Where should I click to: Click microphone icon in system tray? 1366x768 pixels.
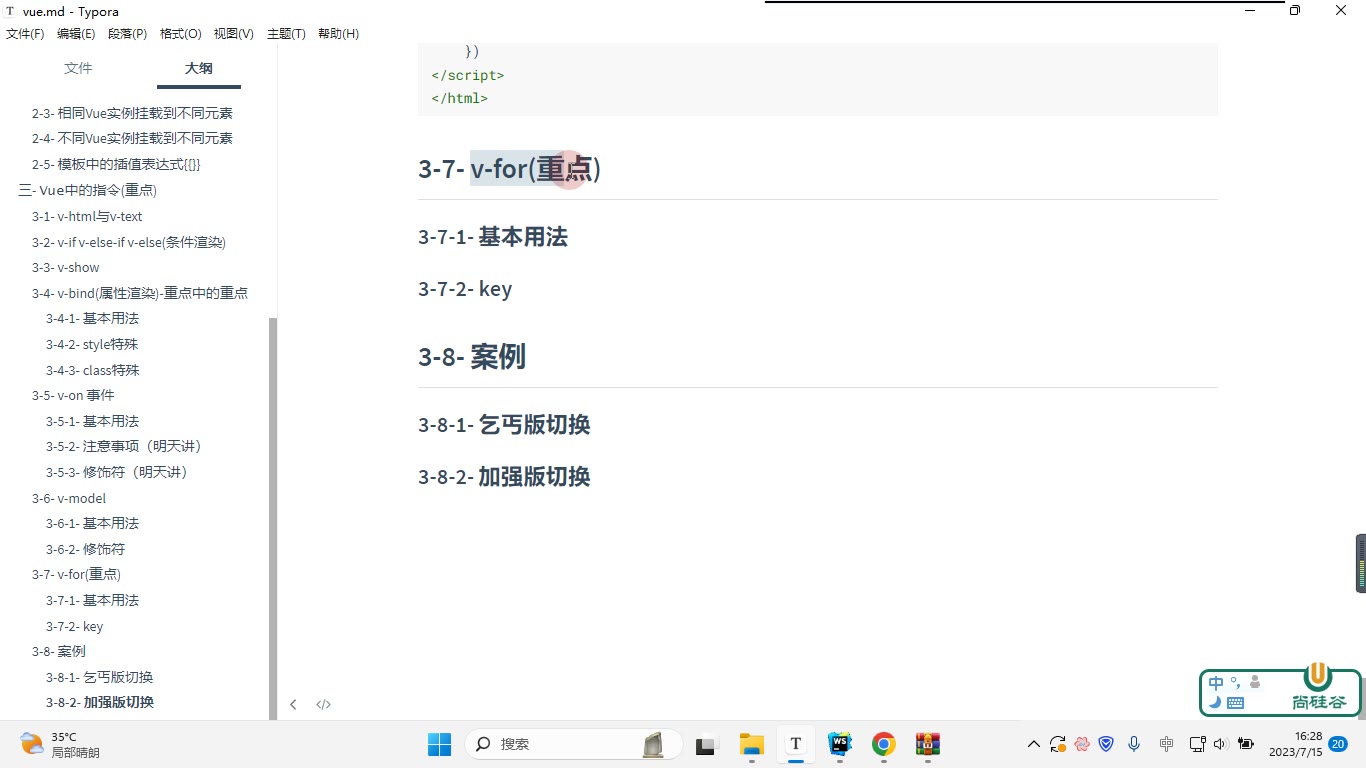(1134, 744)
